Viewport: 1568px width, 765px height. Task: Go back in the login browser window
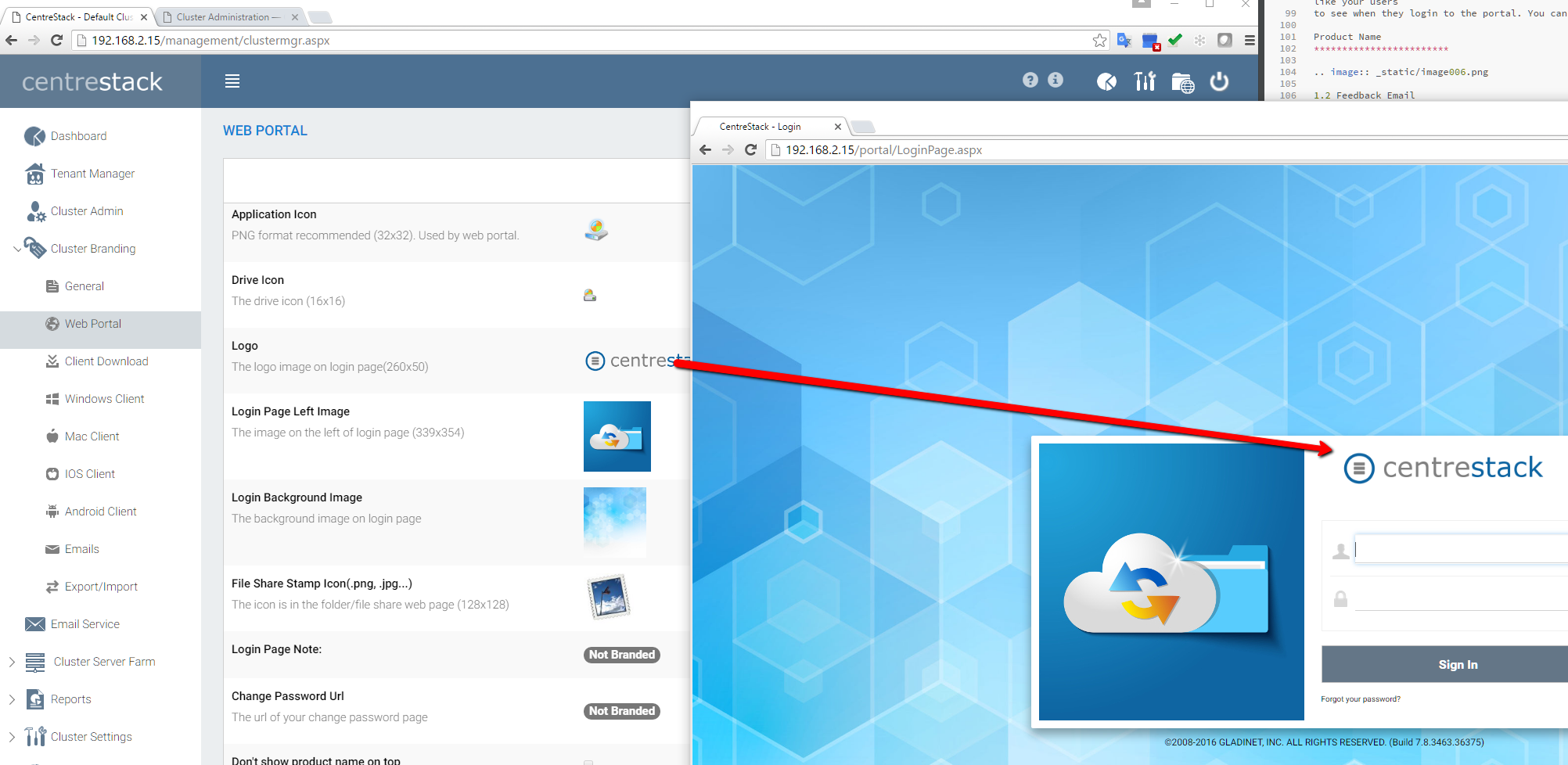tap(706, 150)
